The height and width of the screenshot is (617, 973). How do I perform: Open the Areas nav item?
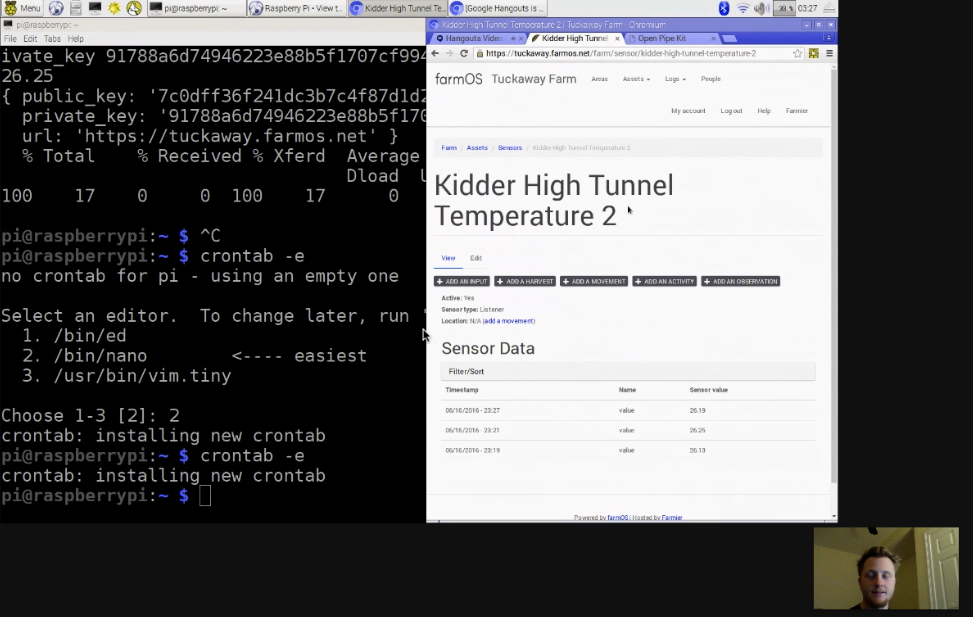(x=599, y=79)
